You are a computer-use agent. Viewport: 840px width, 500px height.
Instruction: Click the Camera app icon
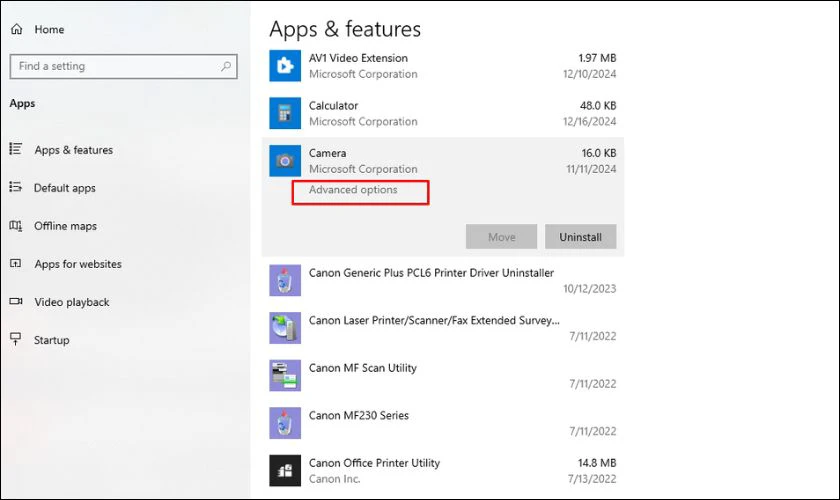[x=285, y=161]
